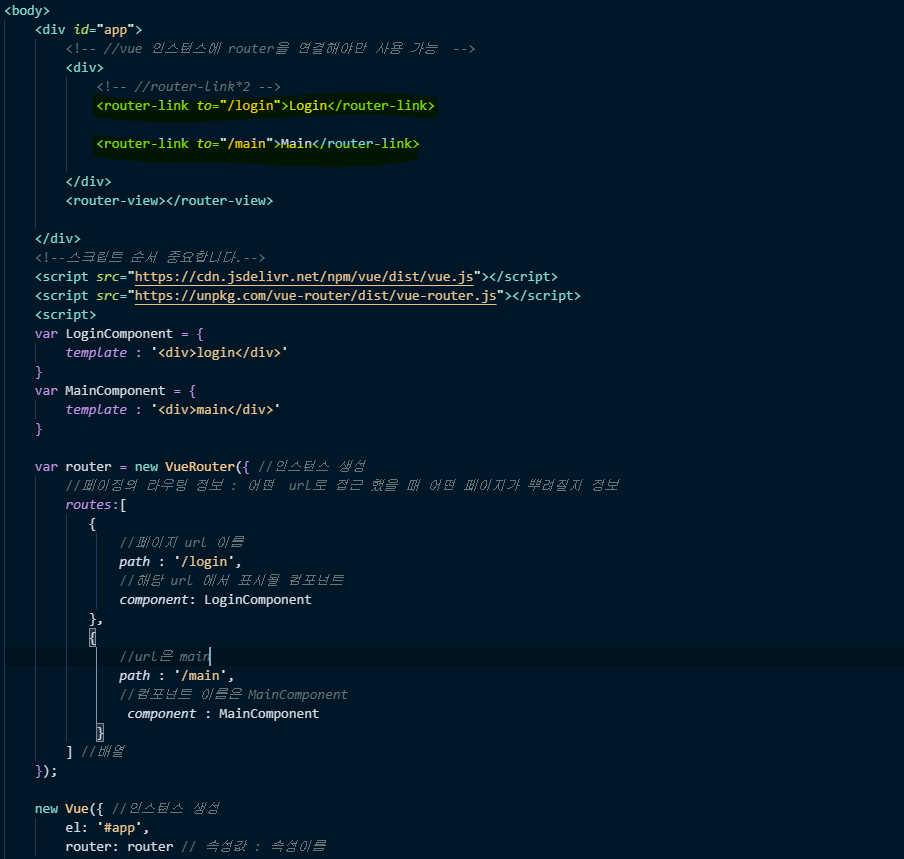Place cursor on var MainComponent declaration

pos(115,391)
